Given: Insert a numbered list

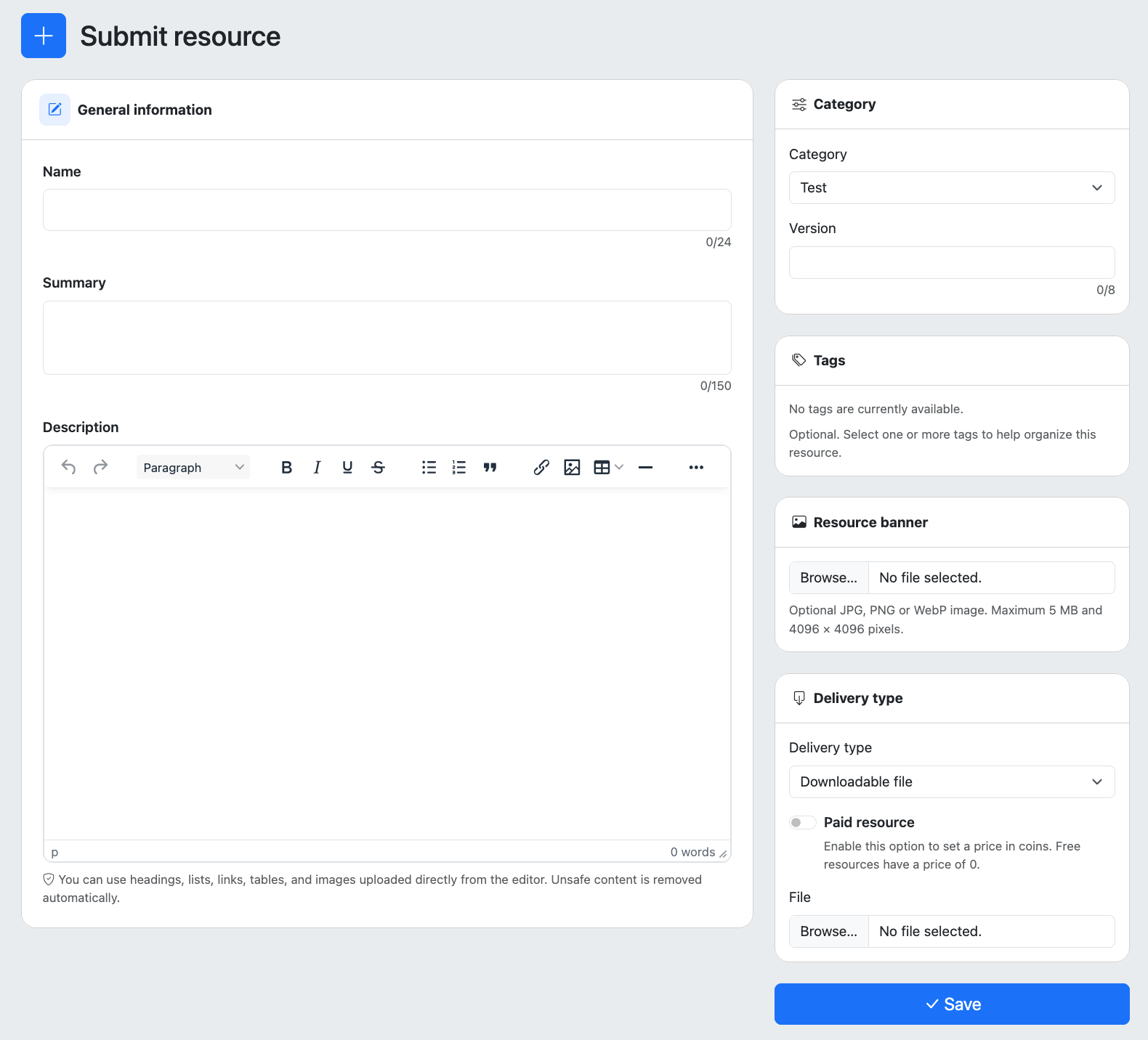Looking at the screenshot, I should (459, 467).
